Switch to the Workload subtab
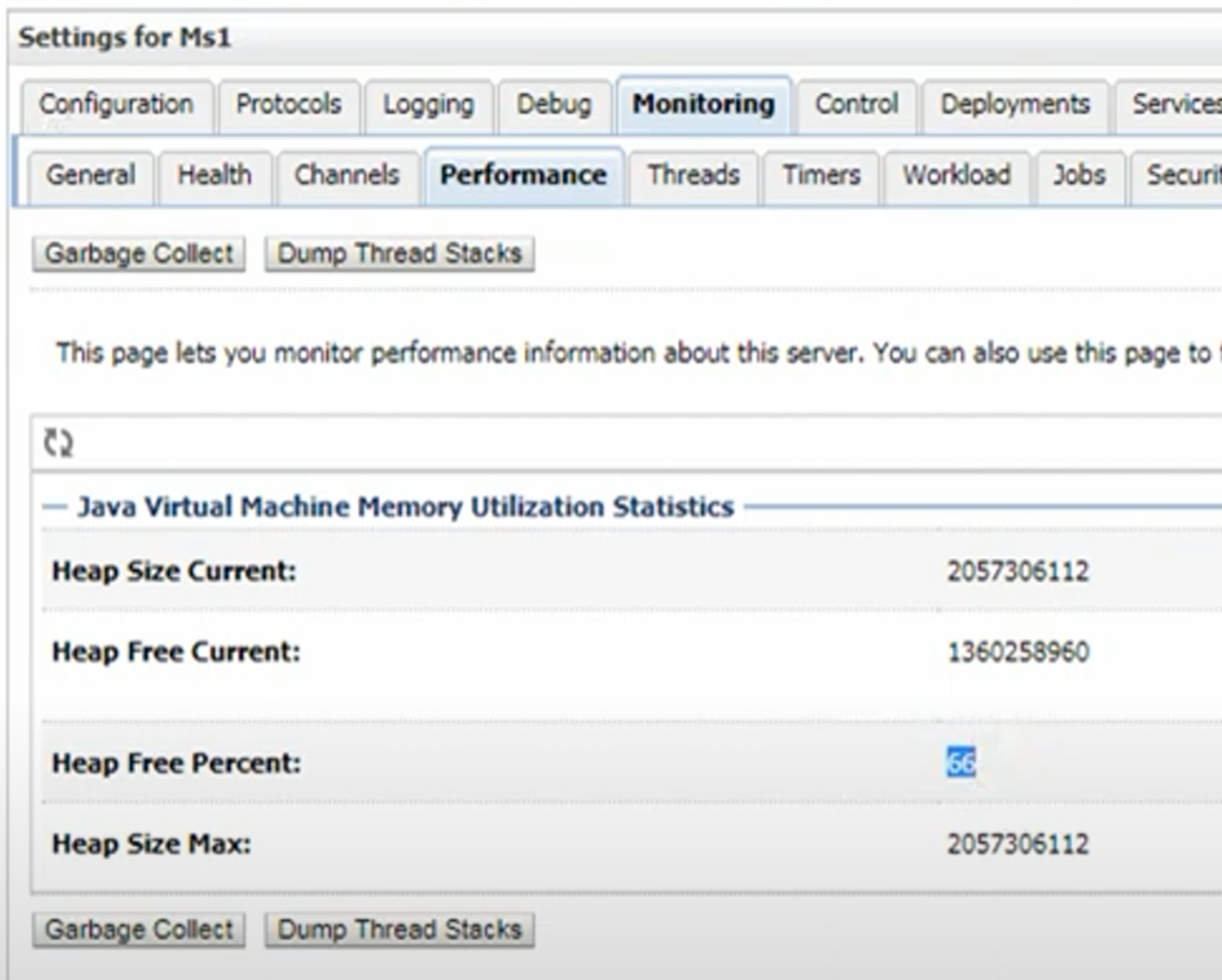 (x=956, y=176)
